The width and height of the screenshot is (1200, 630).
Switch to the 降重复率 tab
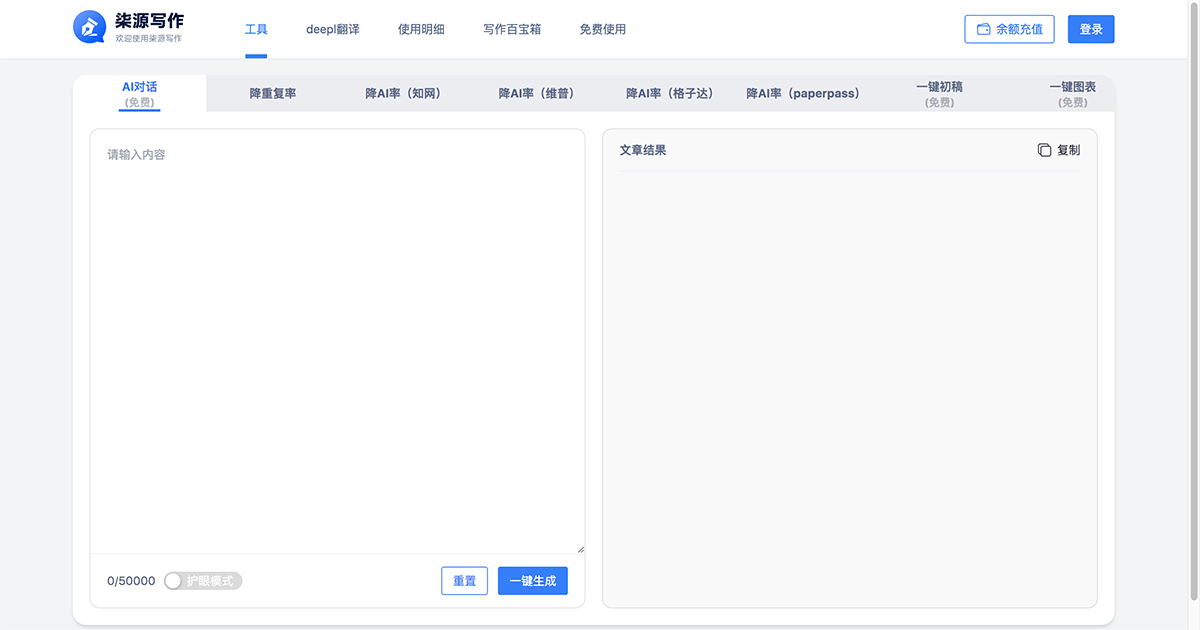273,94
